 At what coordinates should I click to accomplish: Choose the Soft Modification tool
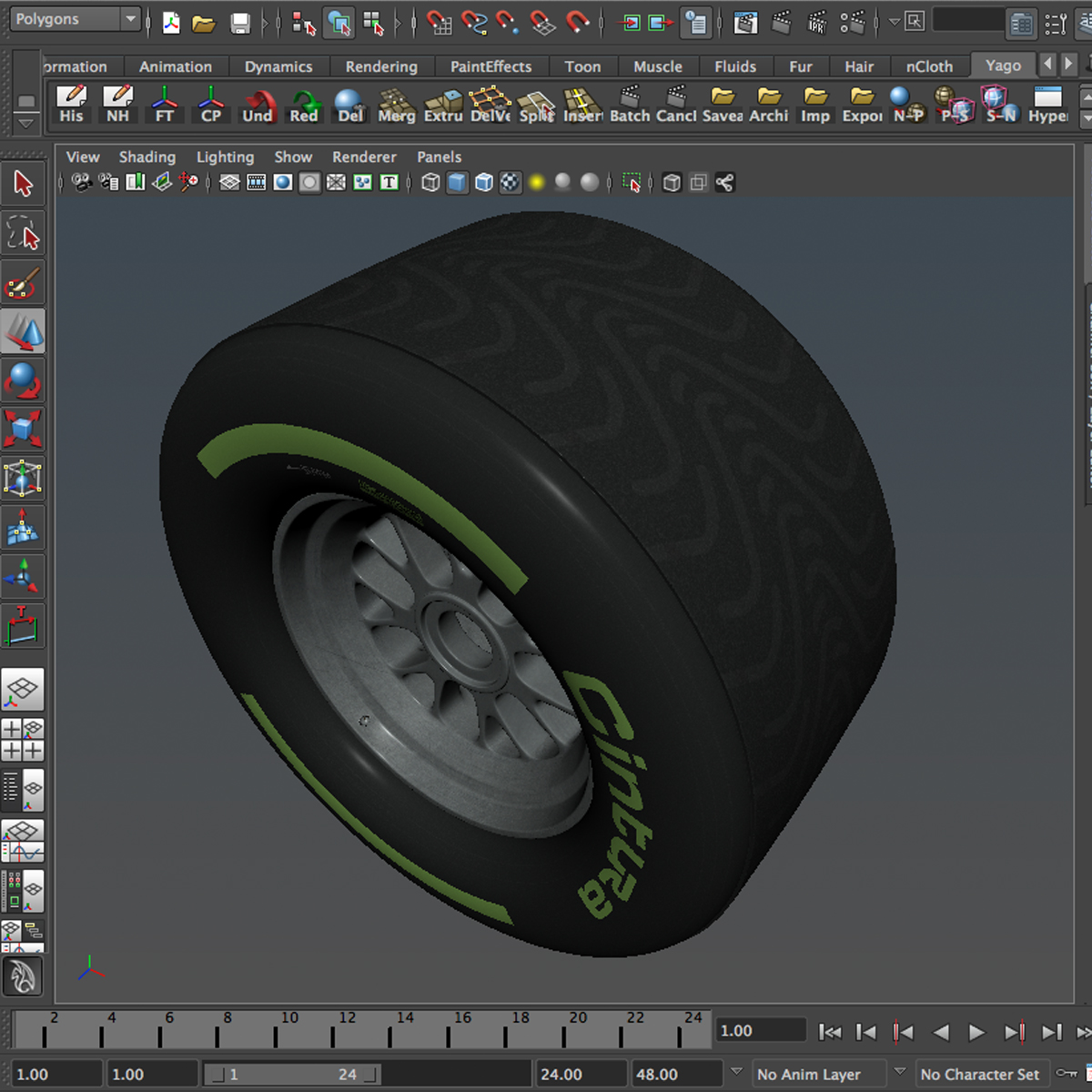[x=23, y=527]
